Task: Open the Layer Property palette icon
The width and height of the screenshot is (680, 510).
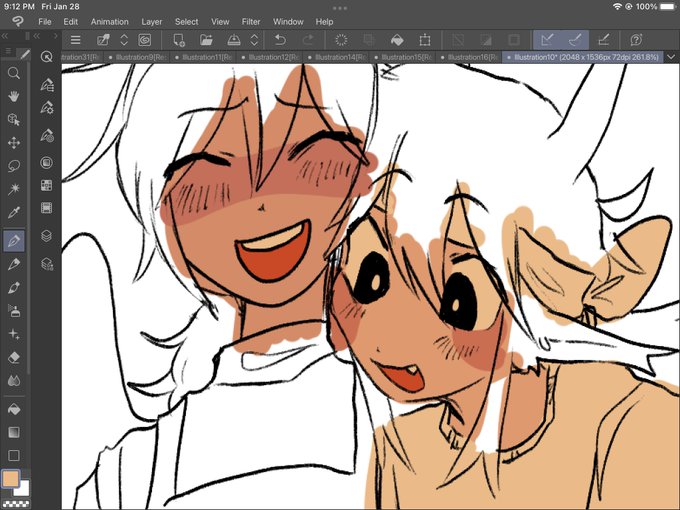Action: pos(46,264)
